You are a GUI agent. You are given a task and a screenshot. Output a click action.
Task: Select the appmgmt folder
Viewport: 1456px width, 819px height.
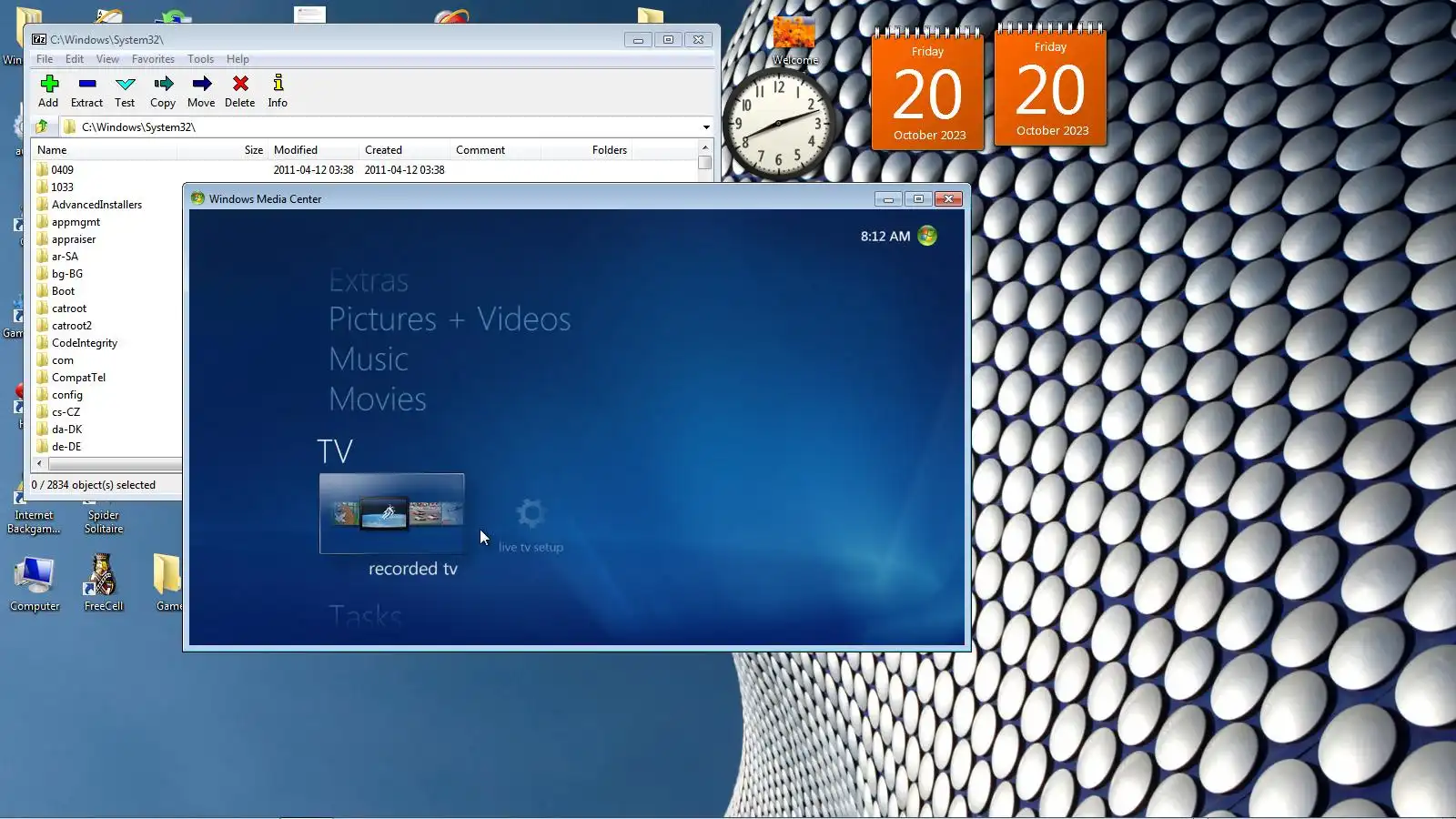76,222
